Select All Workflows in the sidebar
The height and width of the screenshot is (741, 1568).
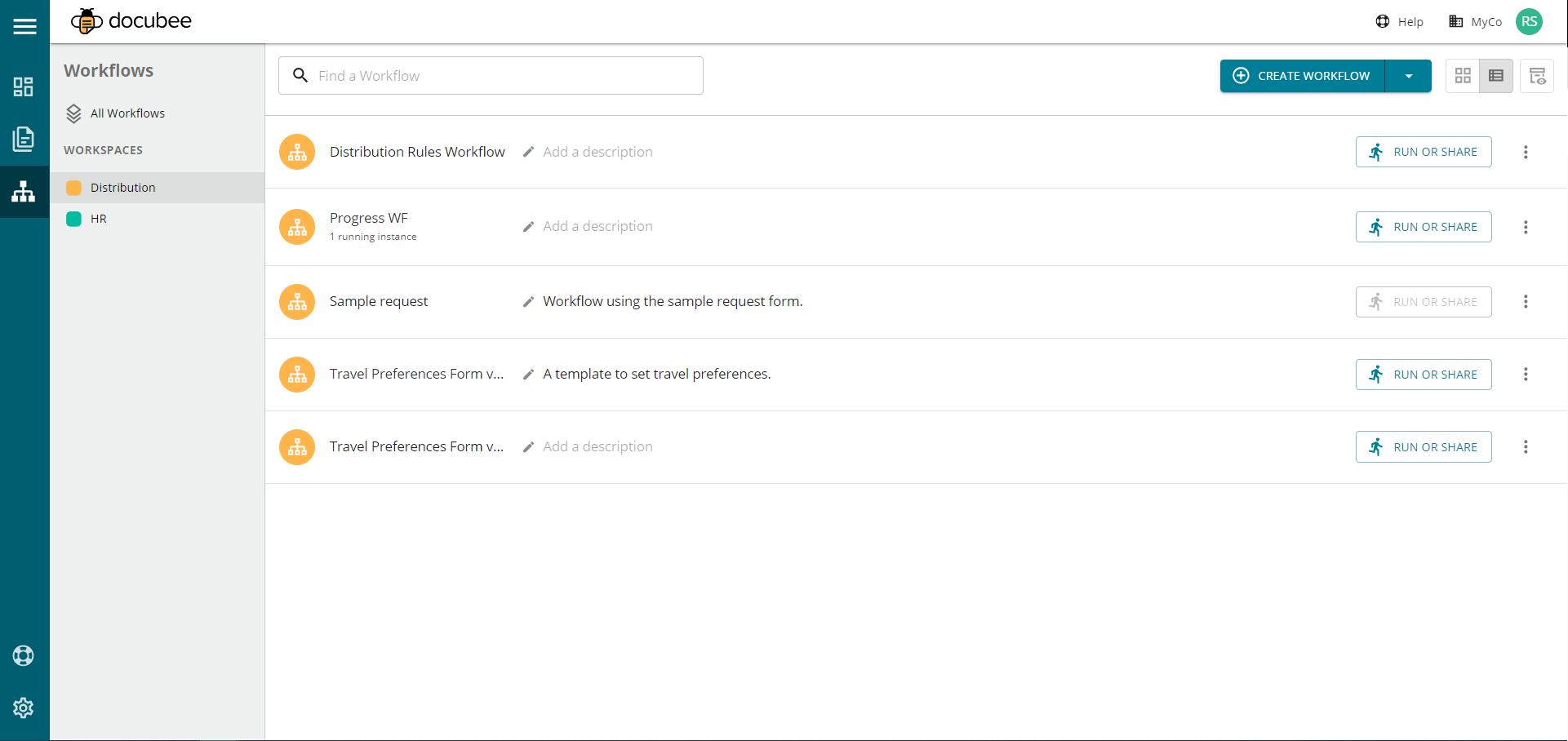click(x=127, y=113)
